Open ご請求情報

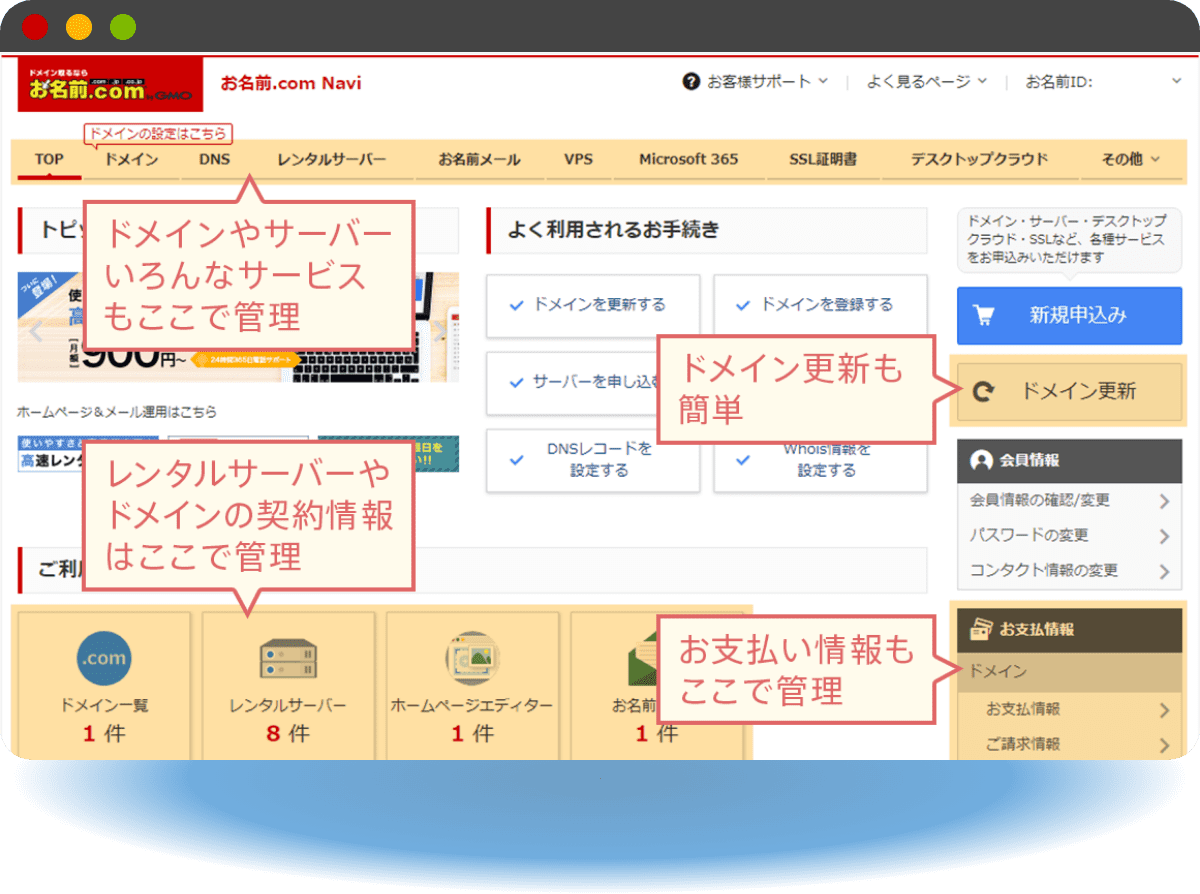click(1069, 744)
